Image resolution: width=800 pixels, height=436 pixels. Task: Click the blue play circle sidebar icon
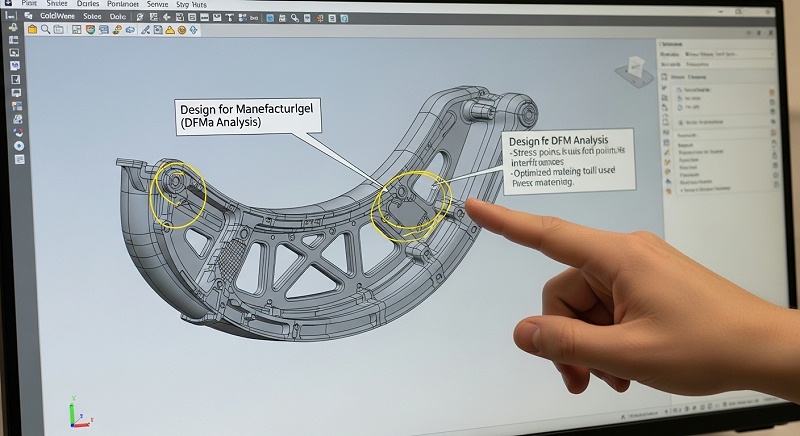click(x=19, y=146)
